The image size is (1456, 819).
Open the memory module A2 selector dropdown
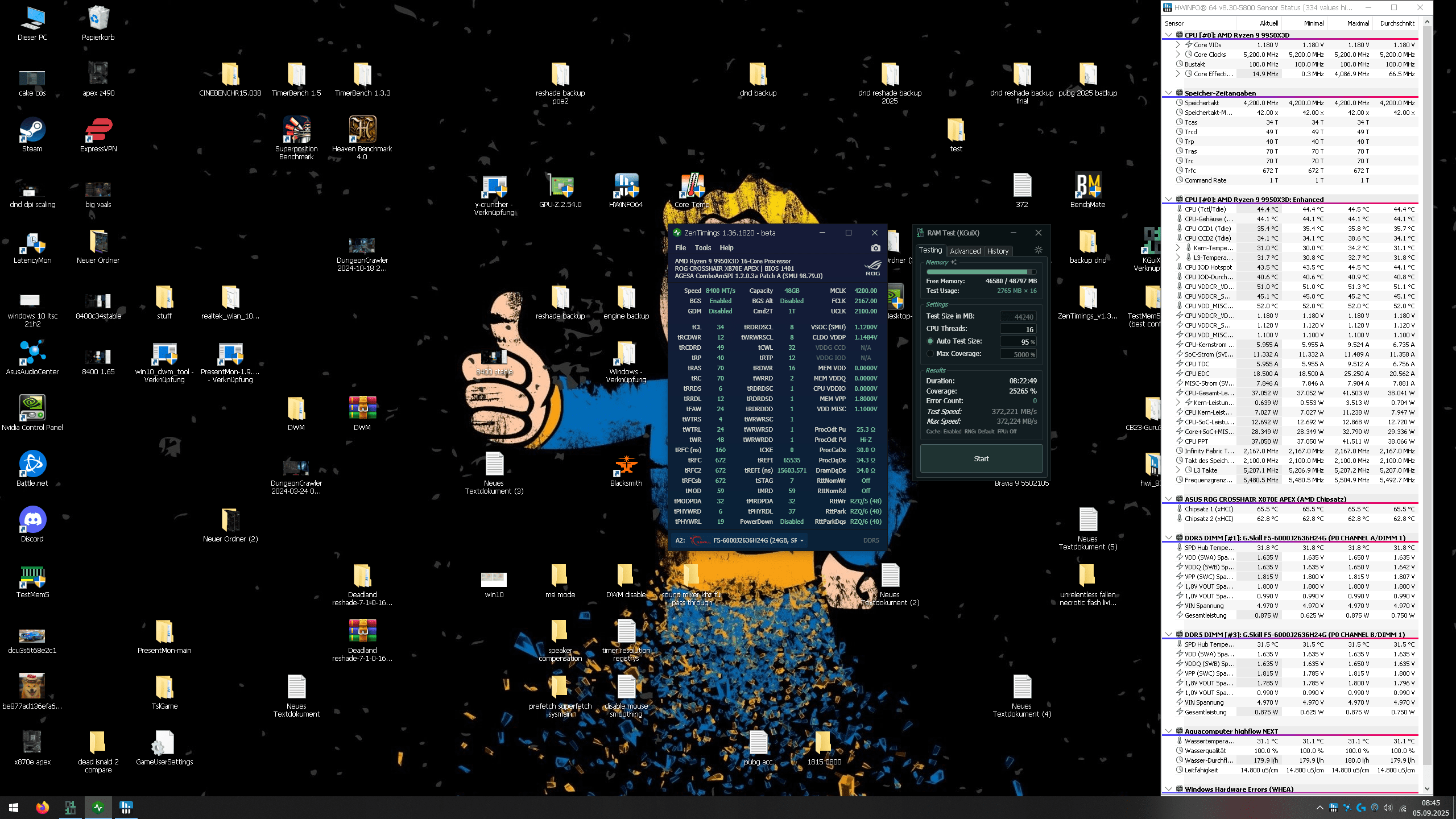(802, 540)
